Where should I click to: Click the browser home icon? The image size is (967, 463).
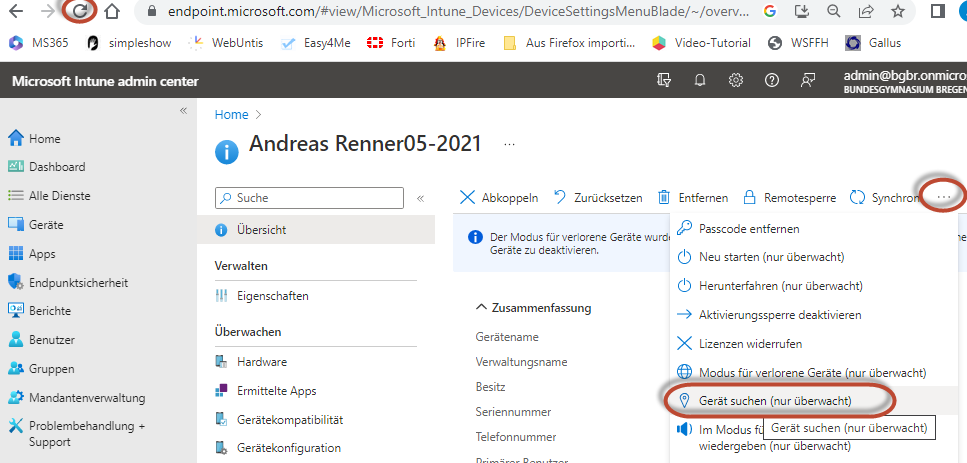click(112, 12)
